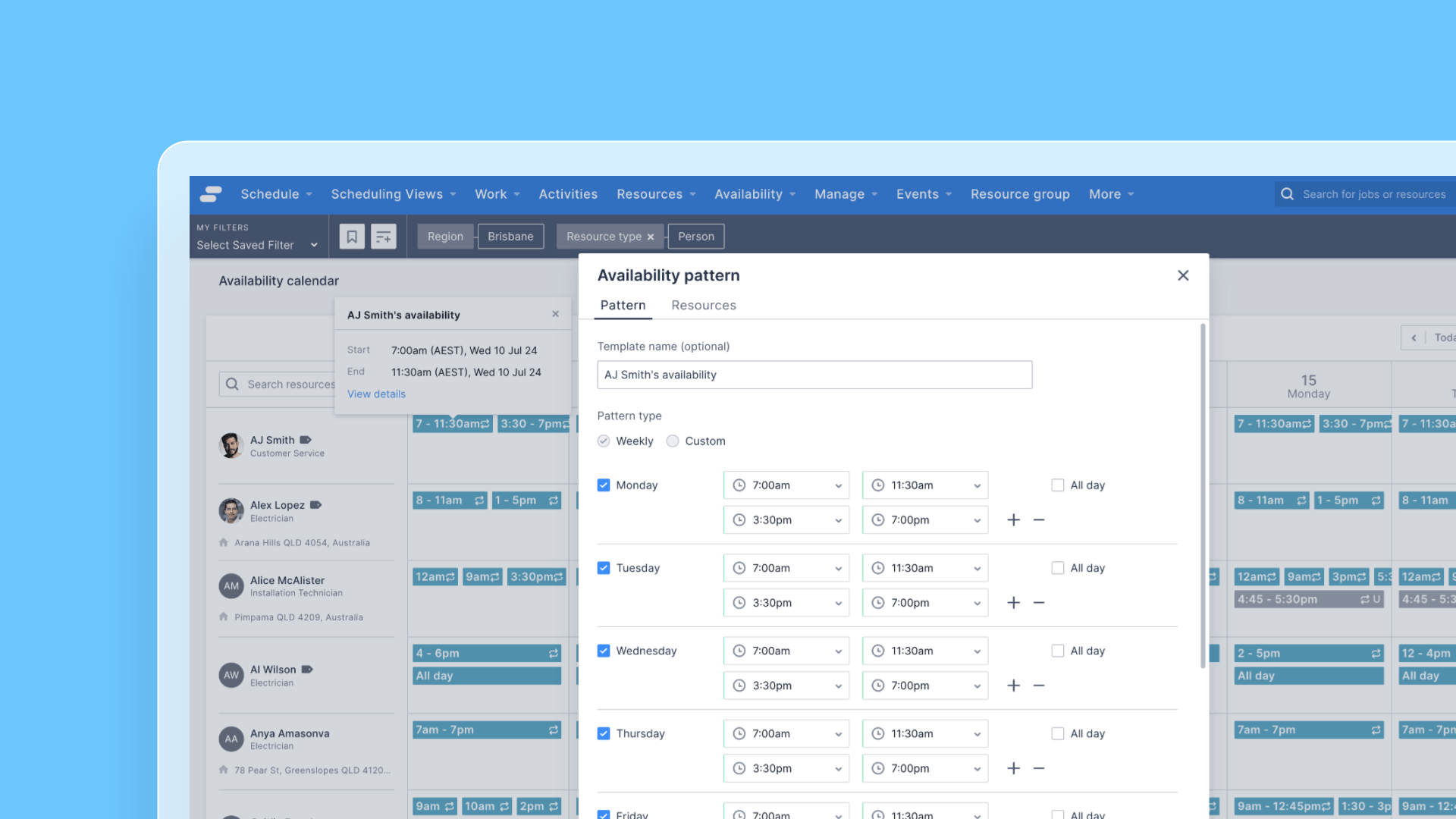
Task: Click the Person resource type value
Action: point(696,237)
